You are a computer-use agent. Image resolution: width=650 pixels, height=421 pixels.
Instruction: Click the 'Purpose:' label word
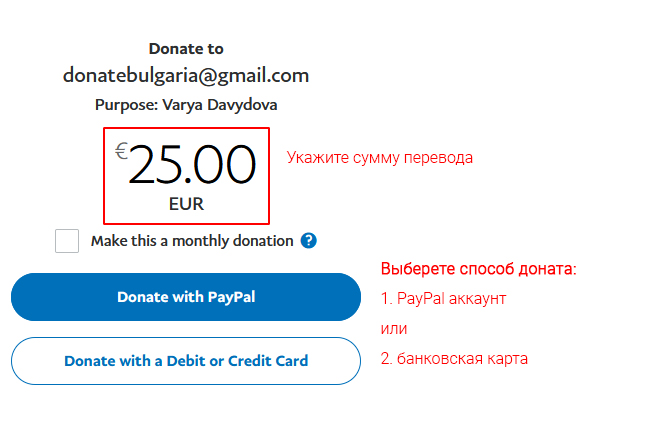click(x=126, y=105)
